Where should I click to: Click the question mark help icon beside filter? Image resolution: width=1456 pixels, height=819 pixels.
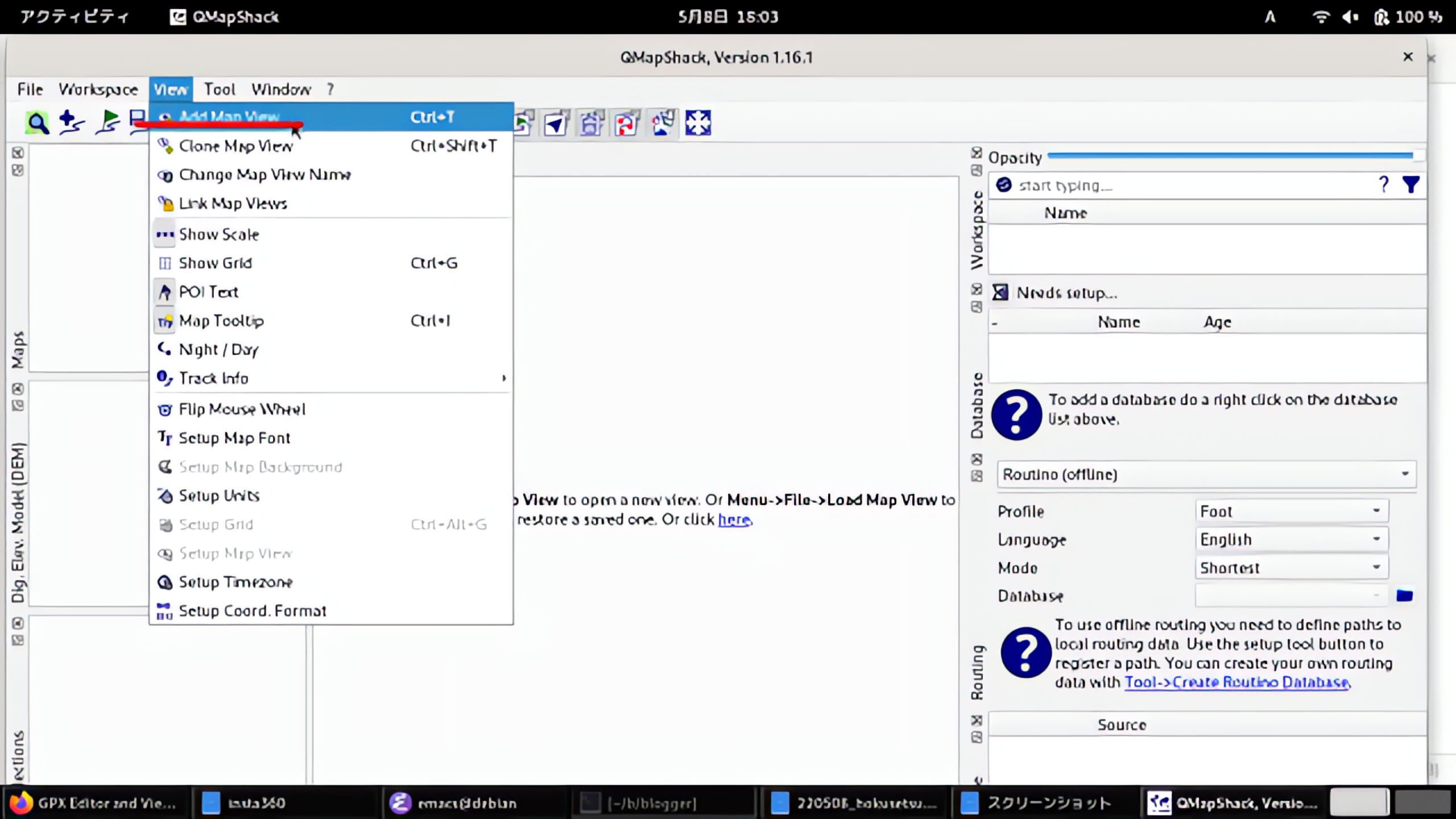tap(1384, 185)
